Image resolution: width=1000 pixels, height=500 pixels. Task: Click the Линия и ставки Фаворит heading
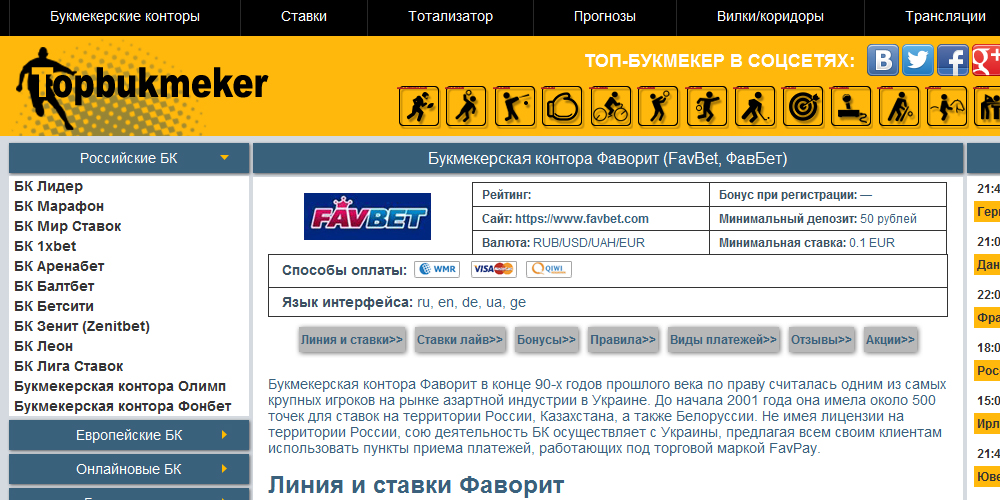point(416,485)
